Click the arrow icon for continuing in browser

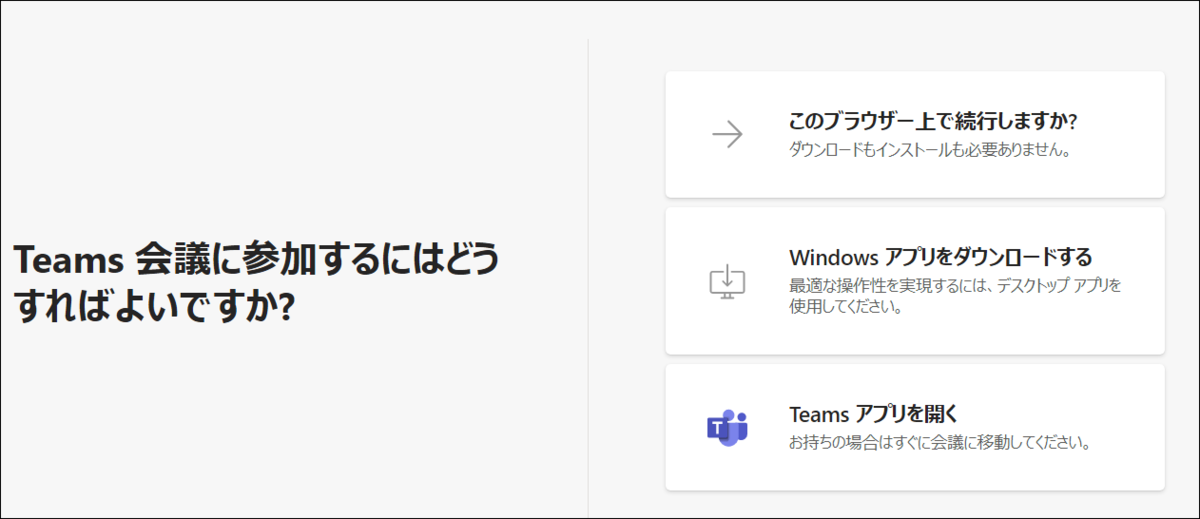click(727, 135)
